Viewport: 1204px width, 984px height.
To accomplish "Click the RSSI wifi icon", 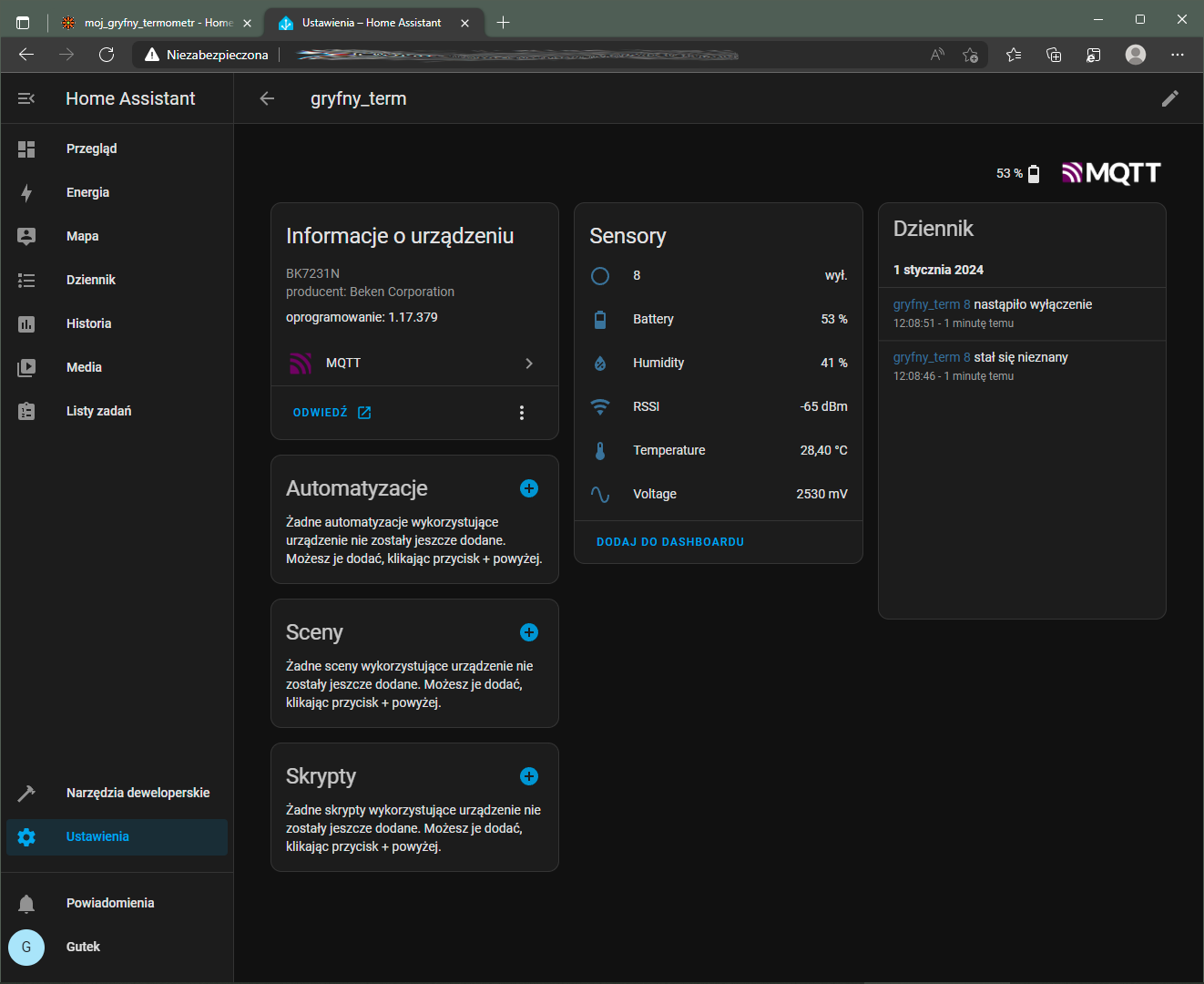I will 600,406.
